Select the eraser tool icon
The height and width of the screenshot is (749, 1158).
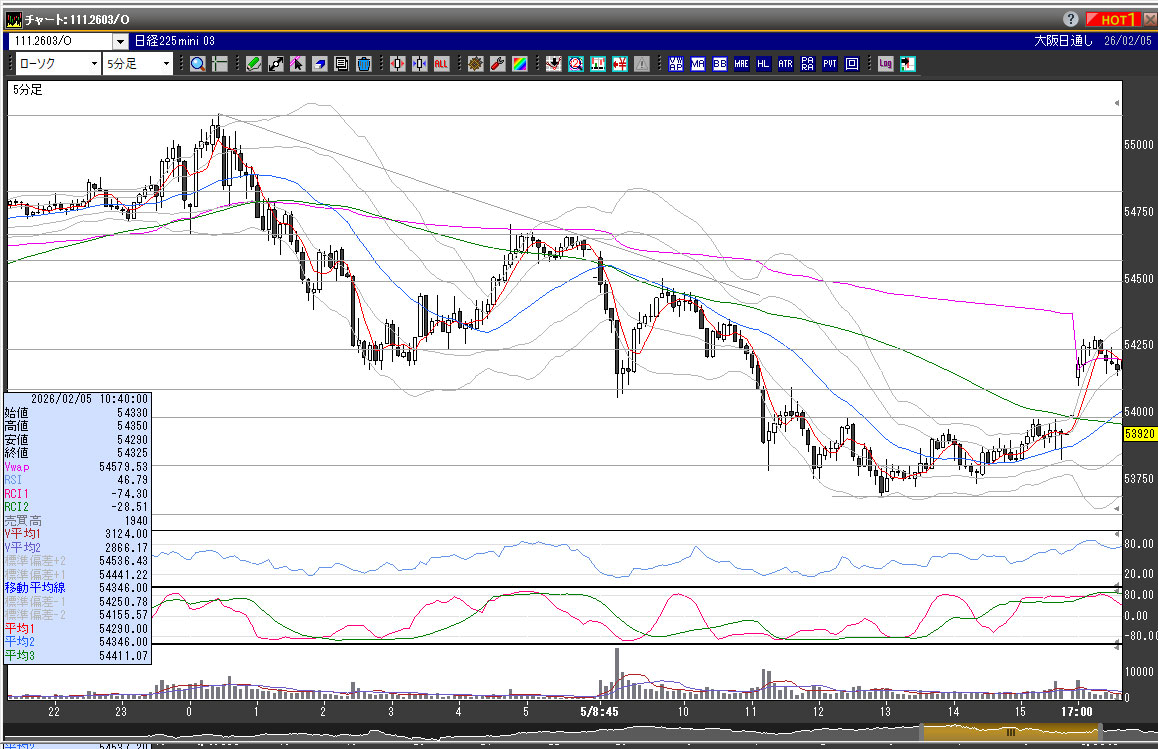[320, 64]
